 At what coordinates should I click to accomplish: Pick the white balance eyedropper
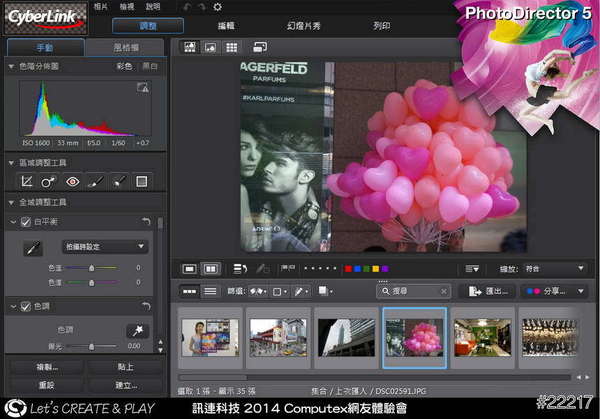31,248
